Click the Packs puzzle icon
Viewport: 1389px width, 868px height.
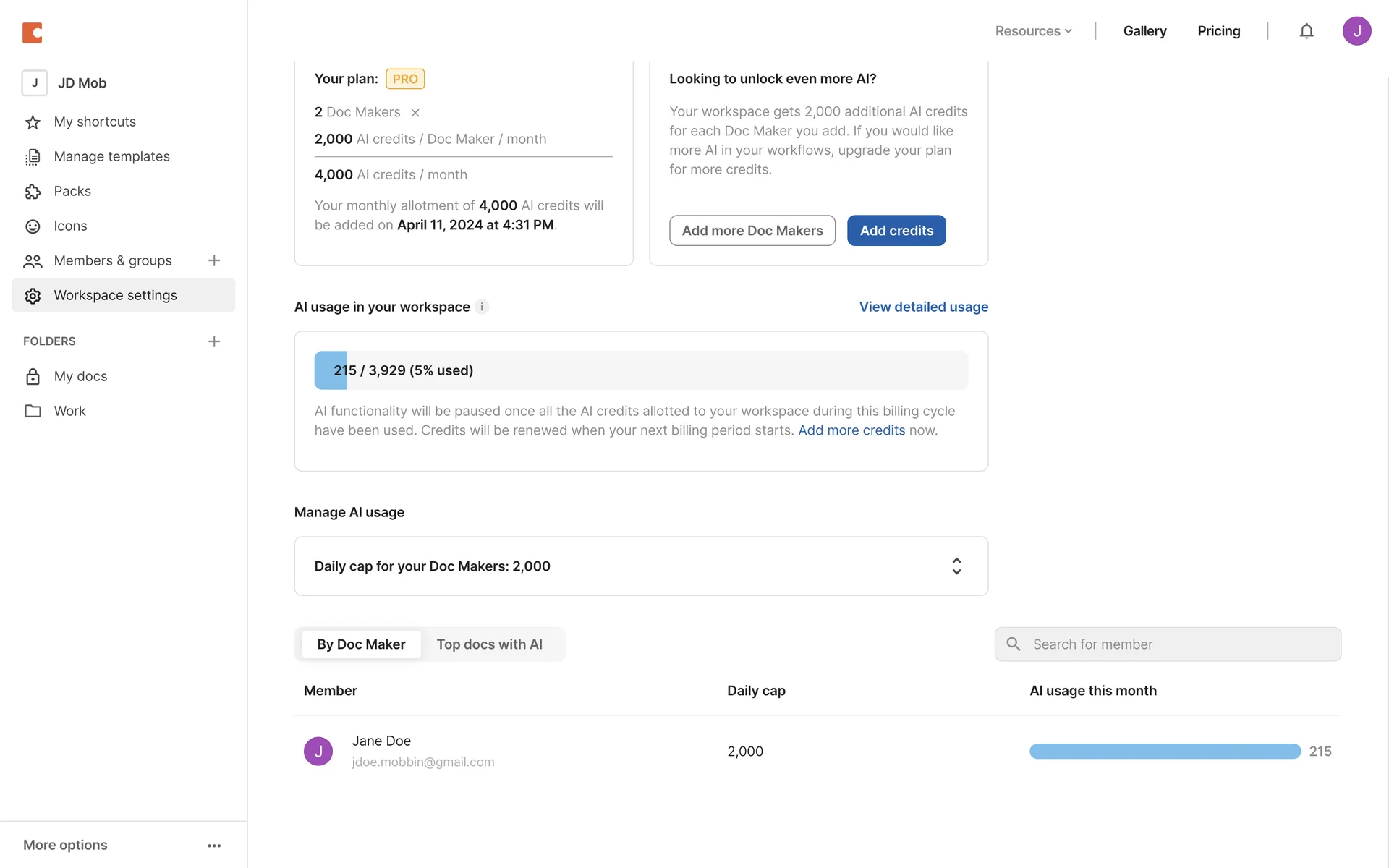pos(33,192)
